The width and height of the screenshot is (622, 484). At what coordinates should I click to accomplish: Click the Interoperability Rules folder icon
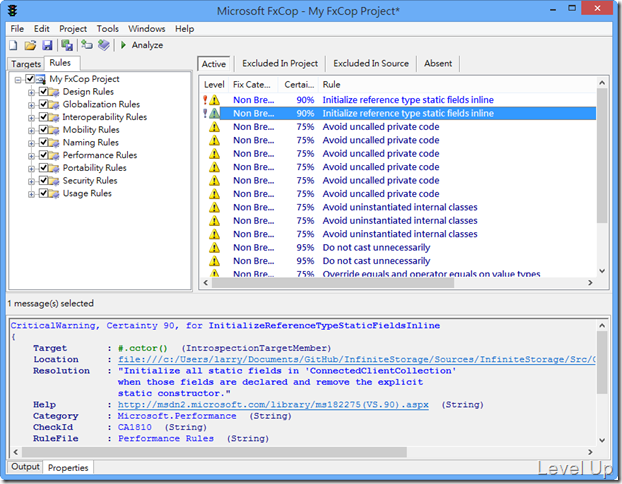coord(54,117)
